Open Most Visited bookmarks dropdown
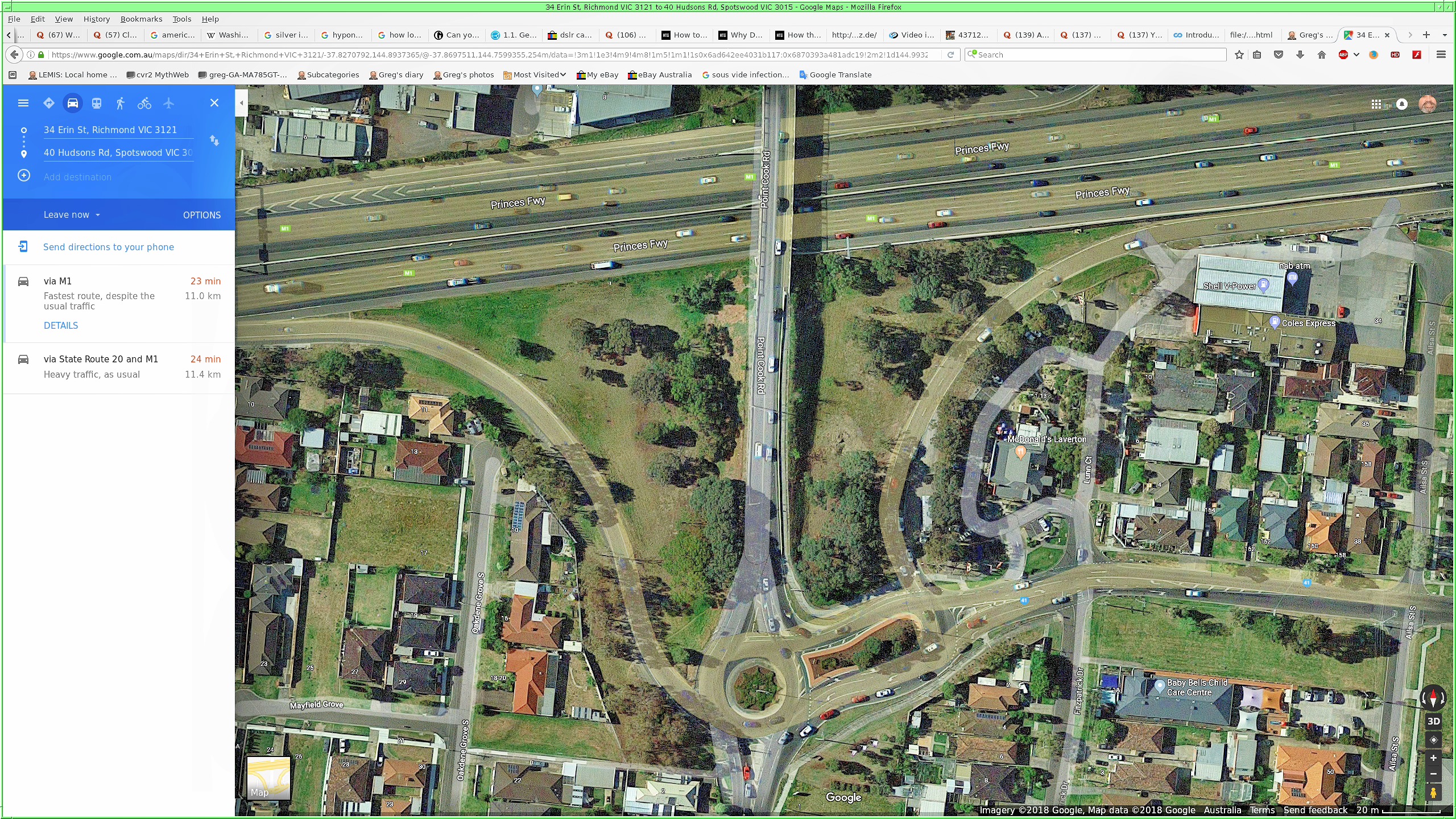 tap(535, 75)
